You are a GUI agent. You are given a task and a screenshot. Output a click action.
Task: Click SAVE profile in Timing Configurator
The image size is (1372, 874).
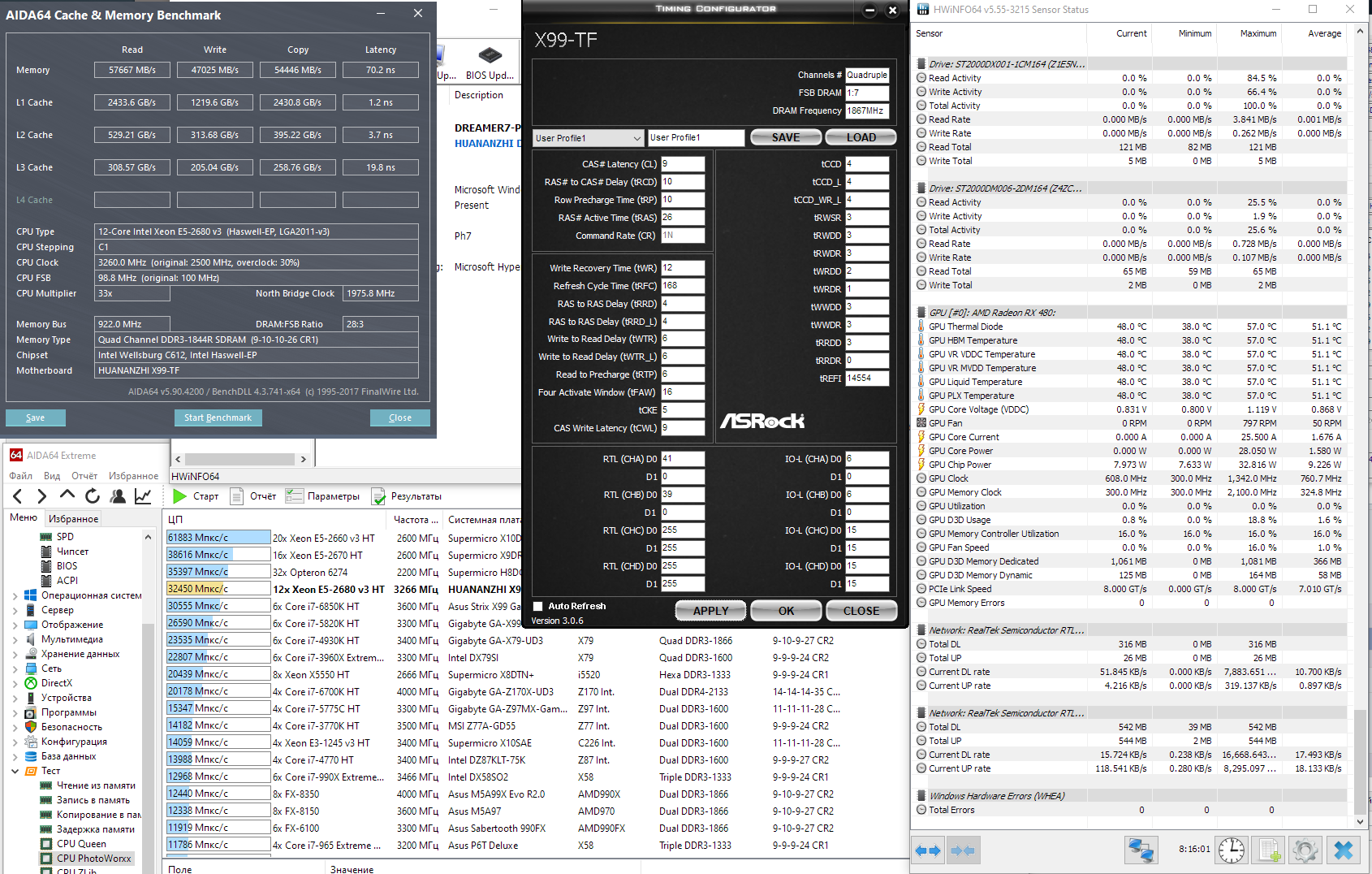coord(786,137)
